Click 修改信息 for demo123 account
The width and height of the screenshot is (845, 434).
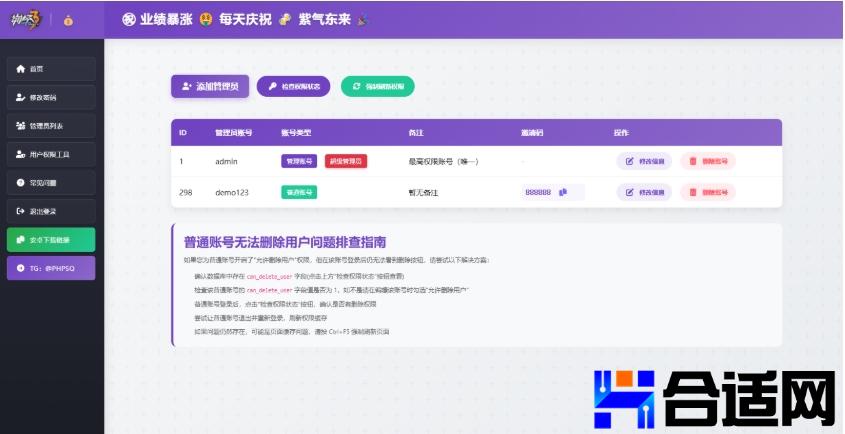(644, 192)
